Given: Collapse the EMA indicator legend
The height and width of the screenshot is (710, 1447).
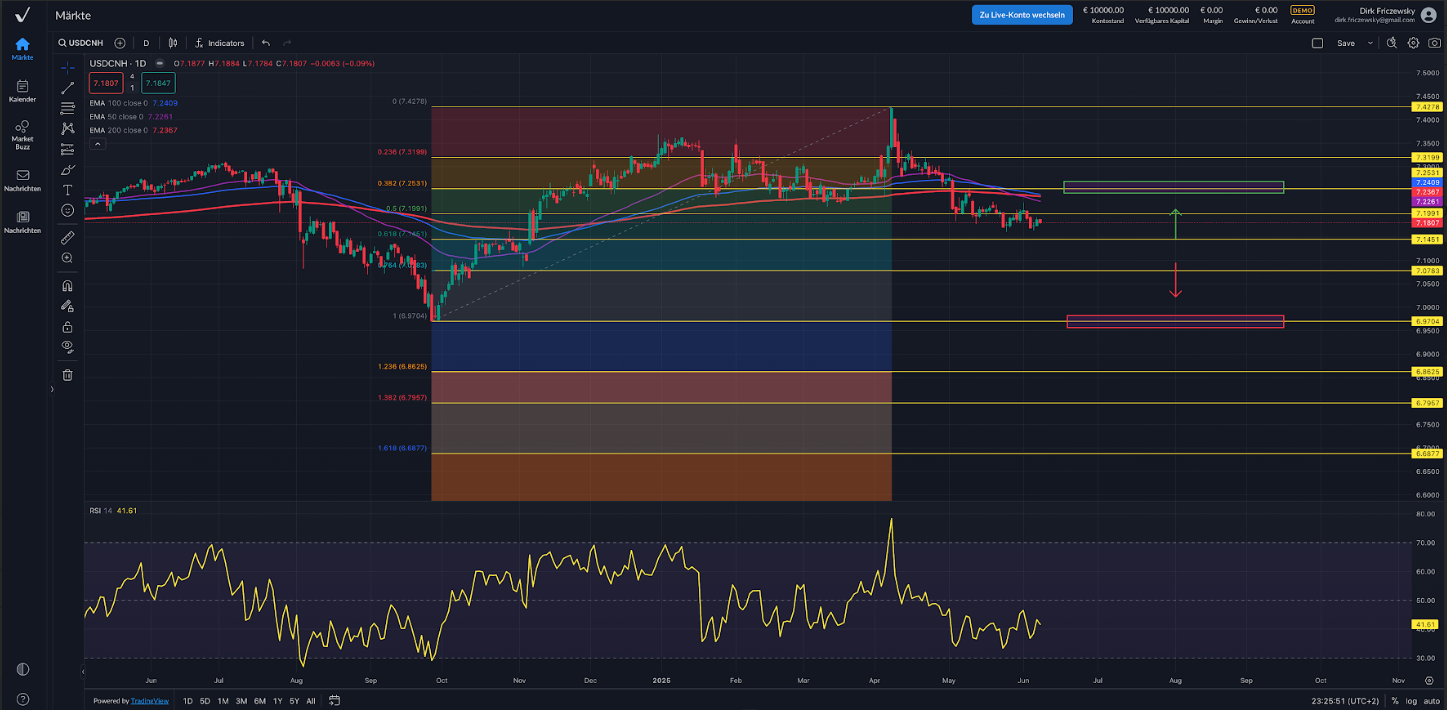Looking at the screenshot, I should pos(98,143).
